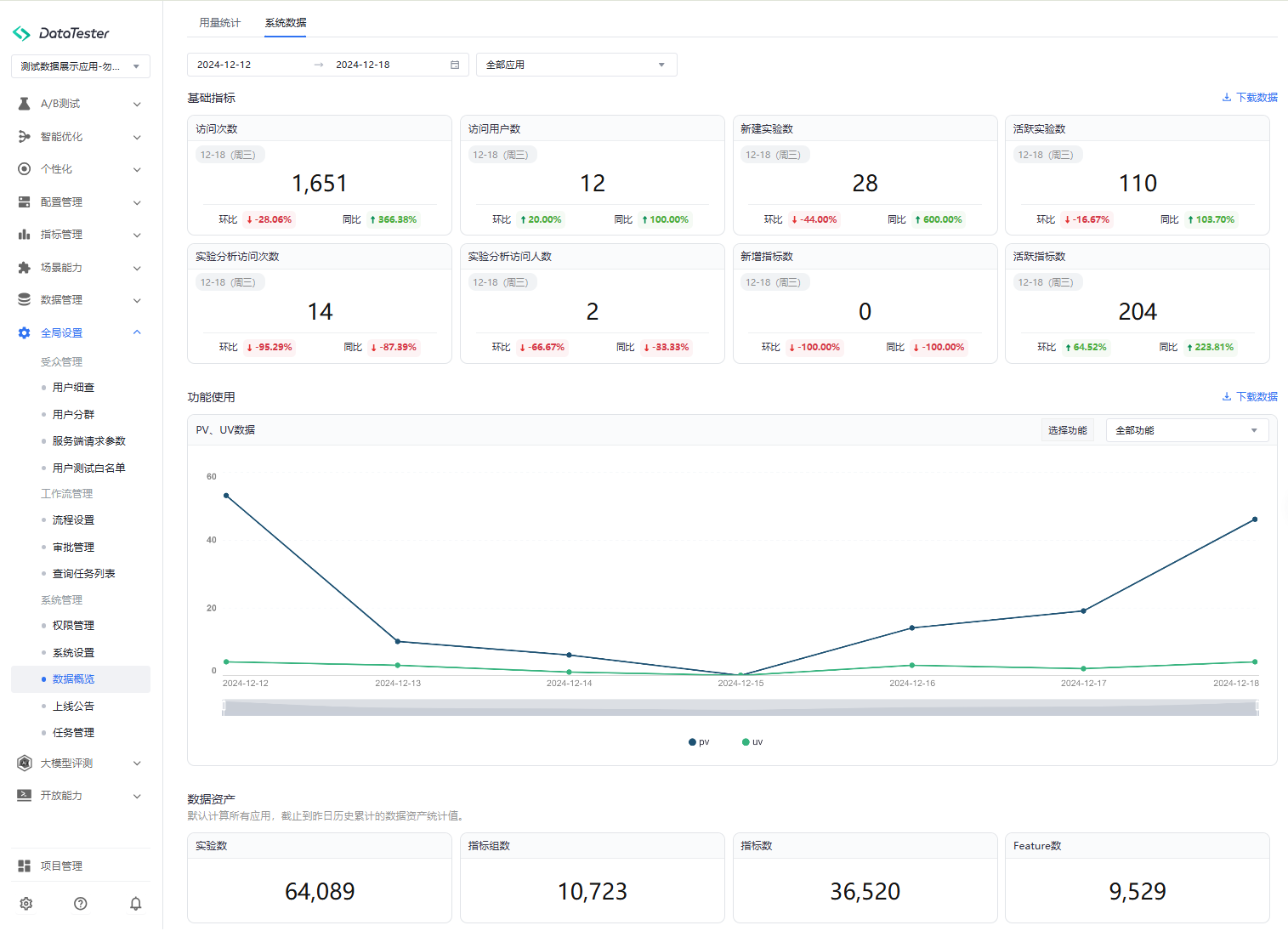Open the 全部应用 dropdown
The image size is (1288, 931).
tap(576, 65)
